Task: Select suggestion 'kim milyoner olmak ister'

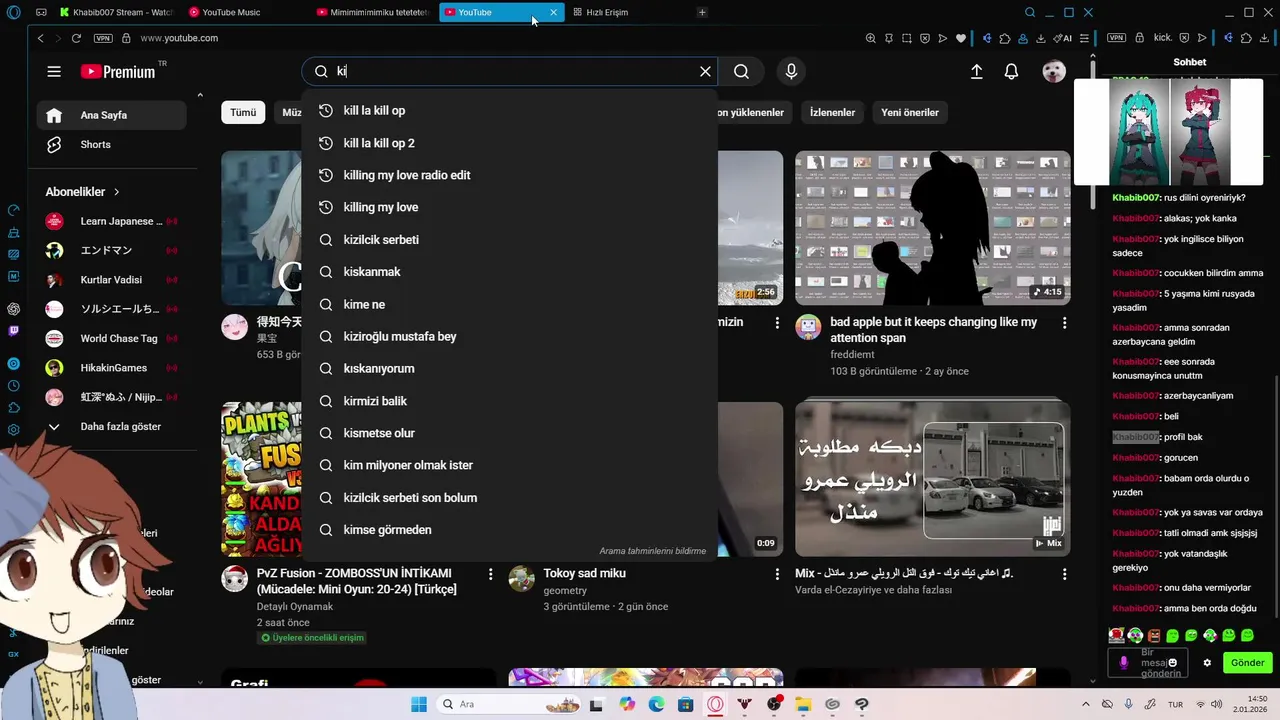Action: click(509, 465)
